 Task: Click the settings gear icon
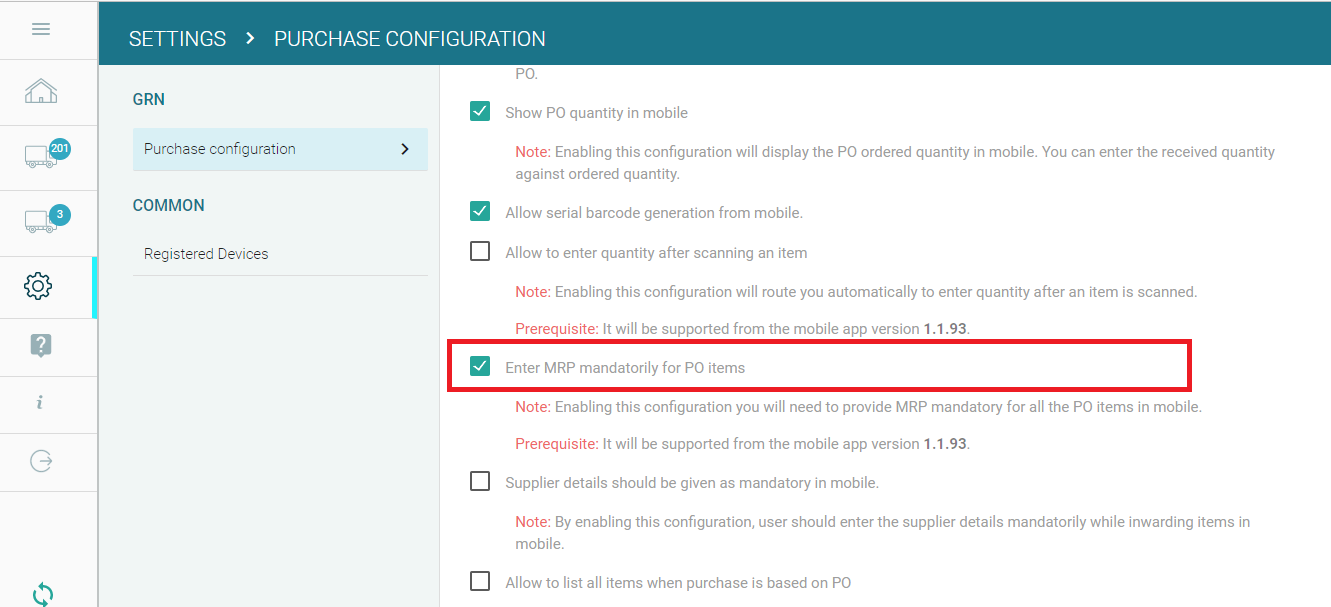coord(38,286)
